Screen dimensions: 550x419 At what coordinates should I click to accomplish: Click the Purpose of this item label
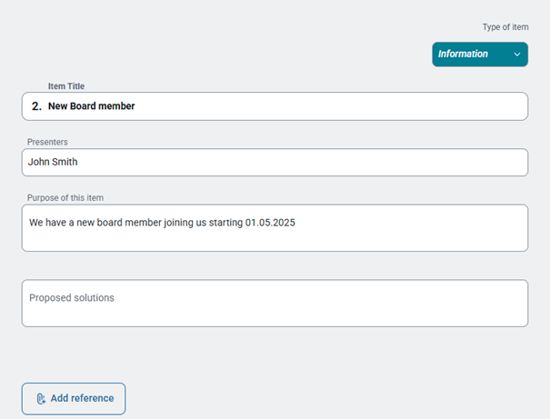(x=65, y=198)
